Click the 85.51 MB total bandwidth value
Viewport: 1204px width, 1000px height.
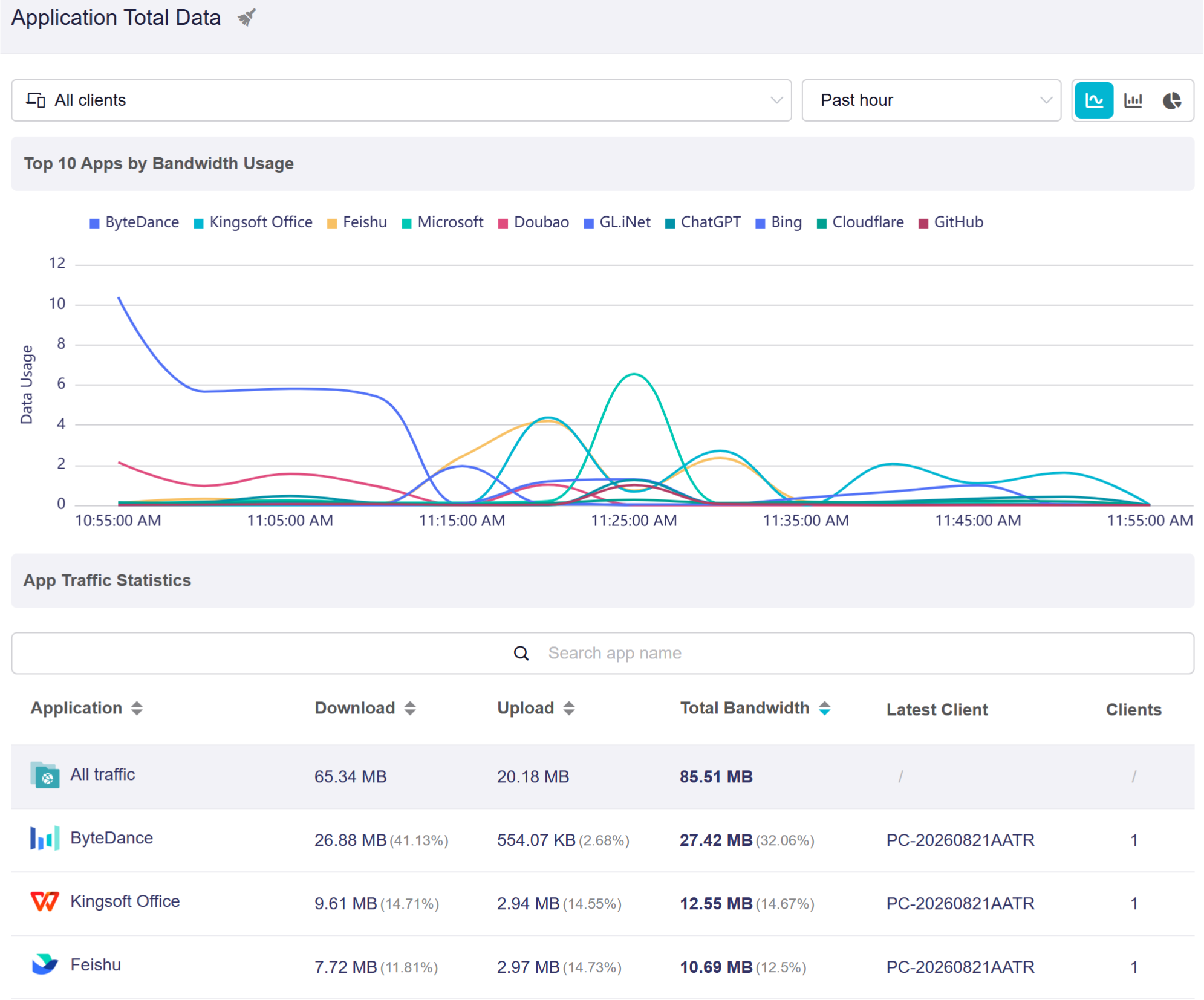[716, 777]
